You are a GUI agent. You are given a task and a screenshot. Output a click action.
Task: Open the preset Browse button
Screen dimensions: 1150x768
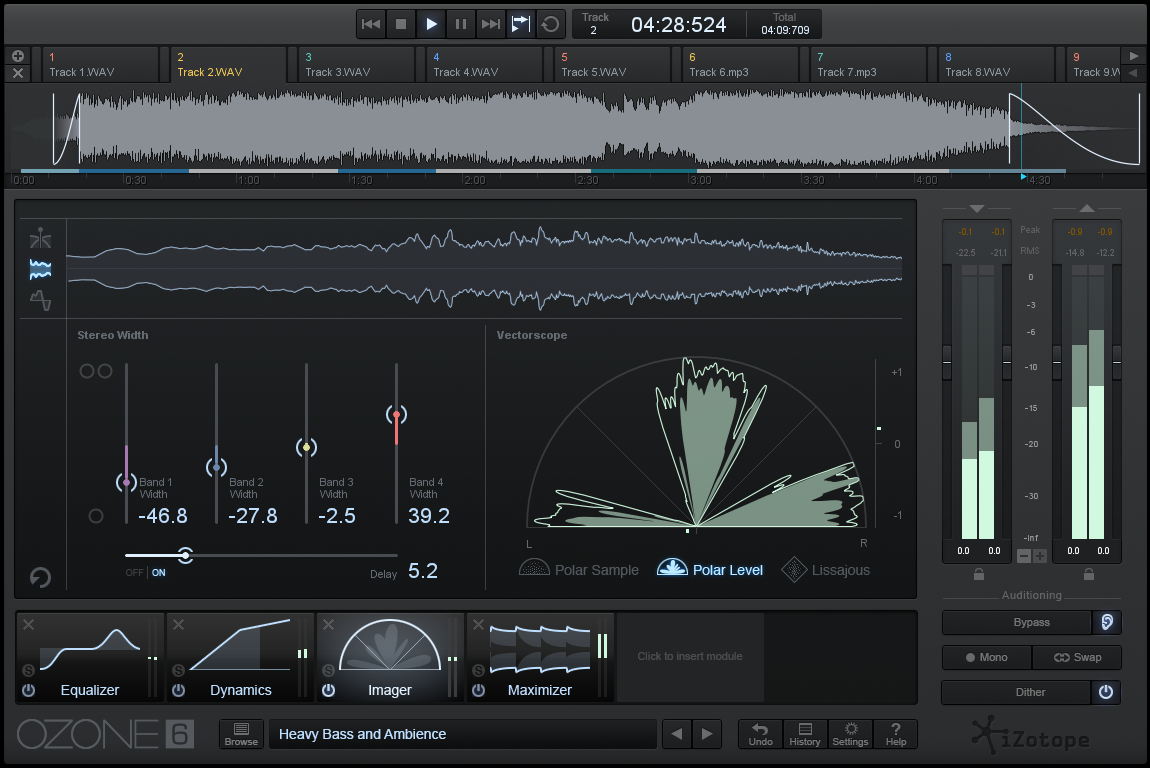pos(241,734)
